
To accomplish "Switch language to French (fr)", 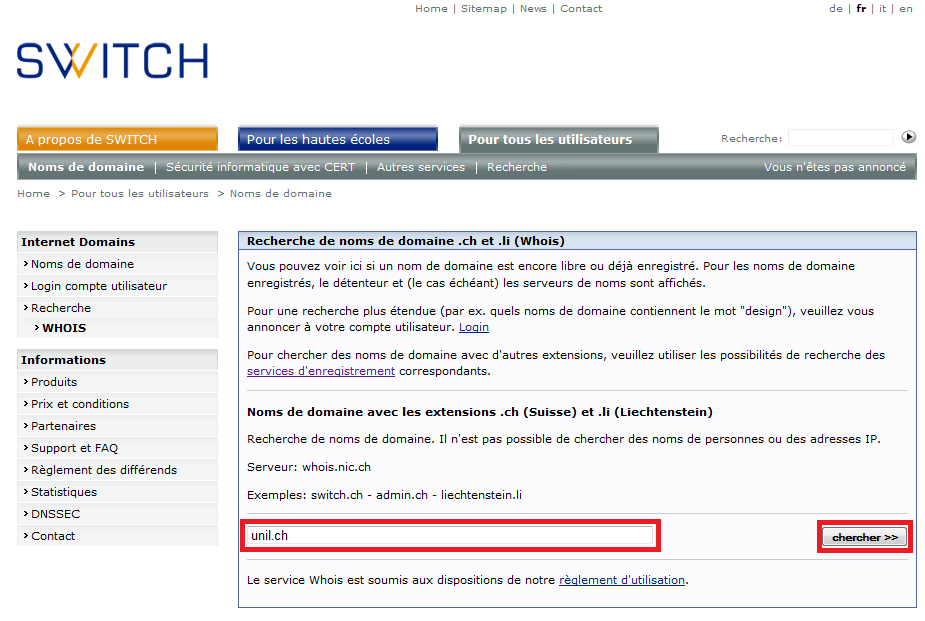I will [x=861, y=9].
